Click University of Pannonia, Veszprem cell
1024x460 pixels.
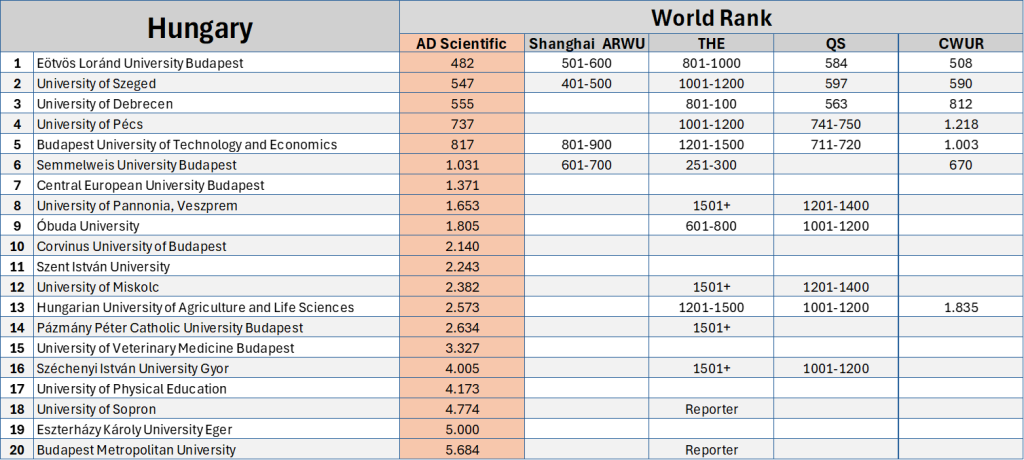[123, 206]
